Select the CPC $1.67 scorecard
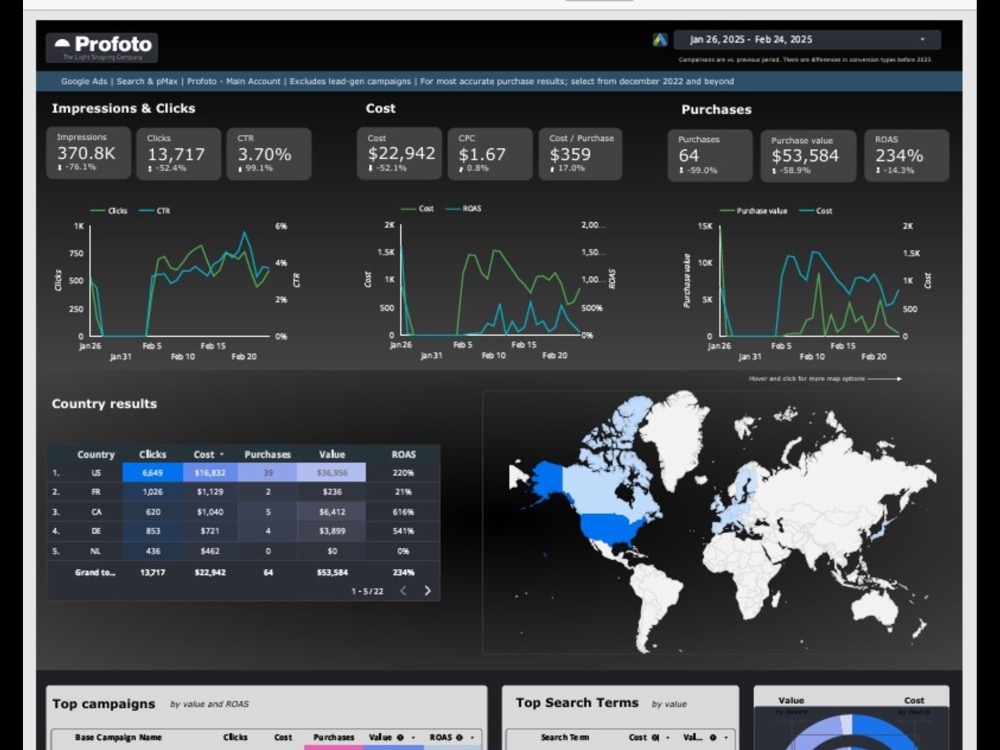The image size is (1000, 750). 490,154
